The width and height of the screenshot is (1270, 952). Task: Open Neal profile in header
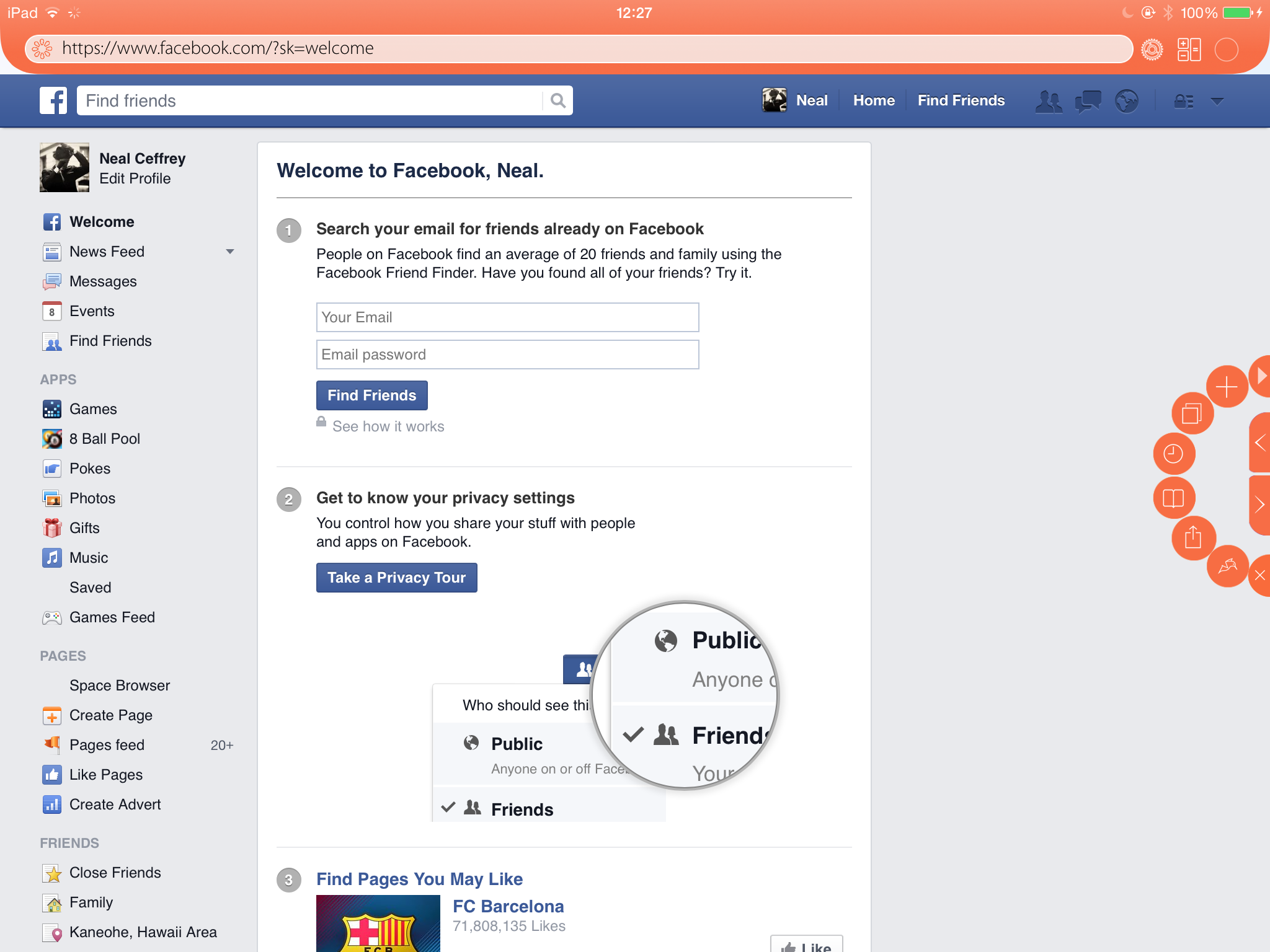click(x=795, y=100)
